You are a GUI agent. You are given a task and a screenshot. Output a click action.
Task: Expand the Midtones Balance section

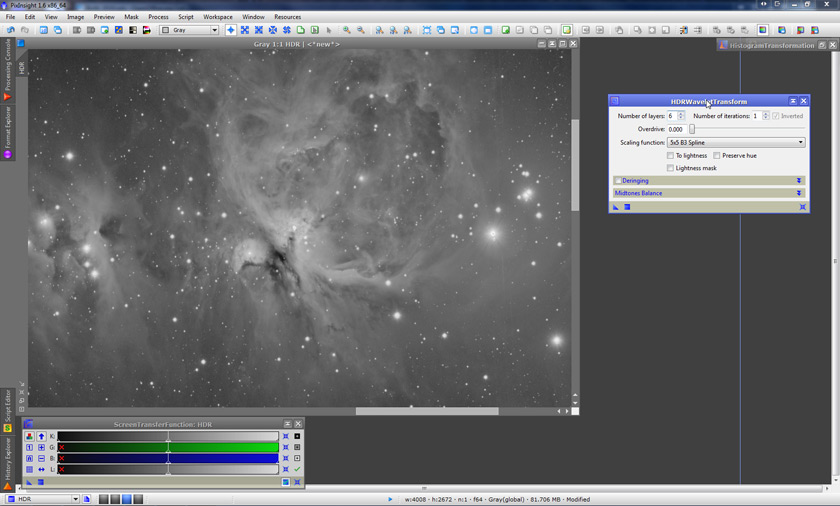tap(799, 193)
